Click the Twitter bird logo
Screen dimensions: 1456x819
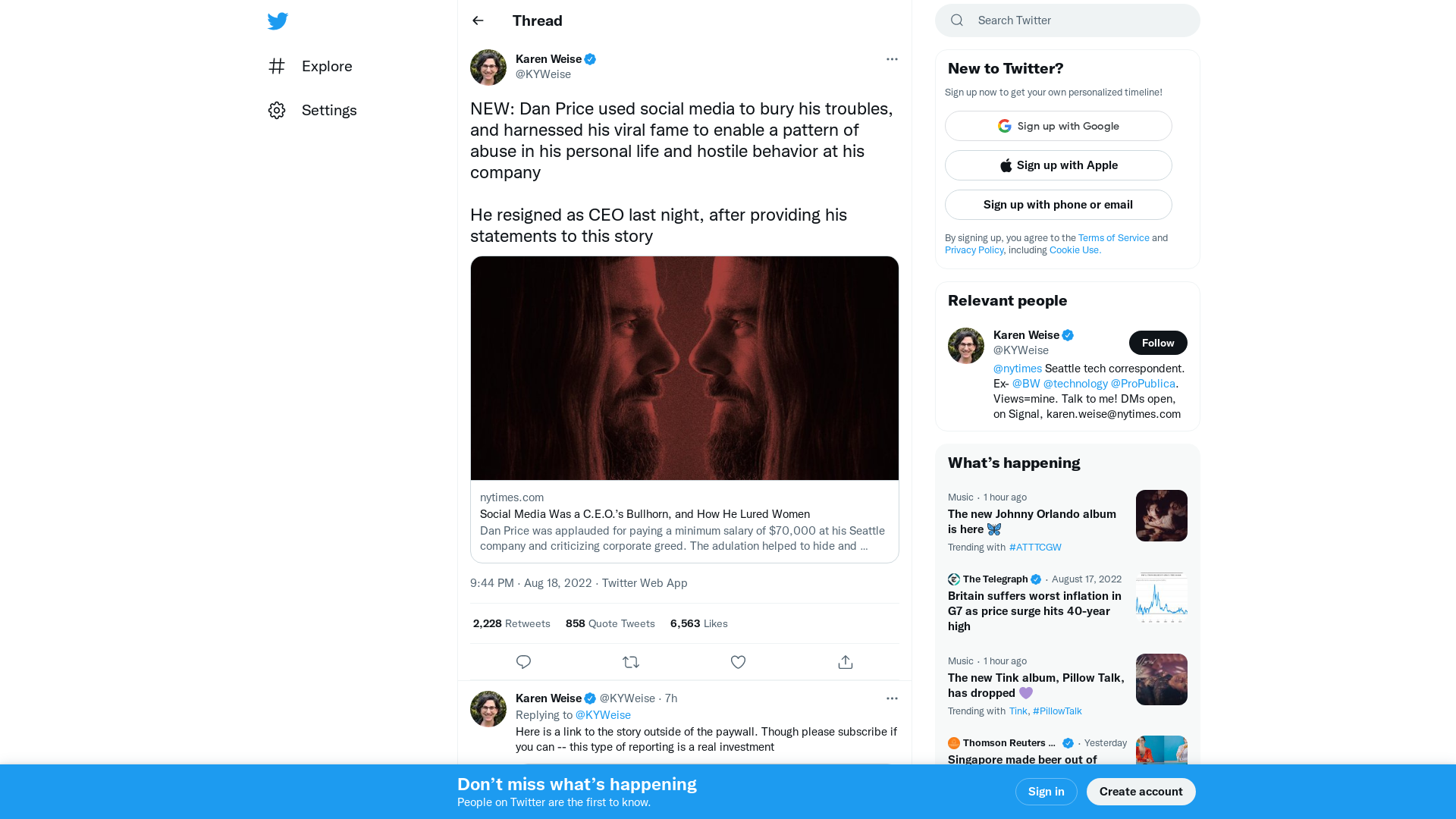point(278,20)
